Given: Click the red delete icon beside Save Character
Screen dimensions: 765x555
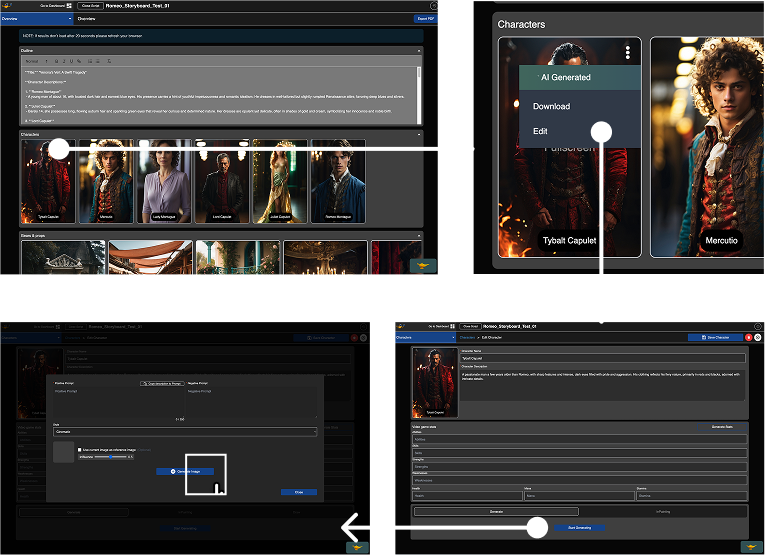Looking at the screenshot, I should tap(749, 338).
